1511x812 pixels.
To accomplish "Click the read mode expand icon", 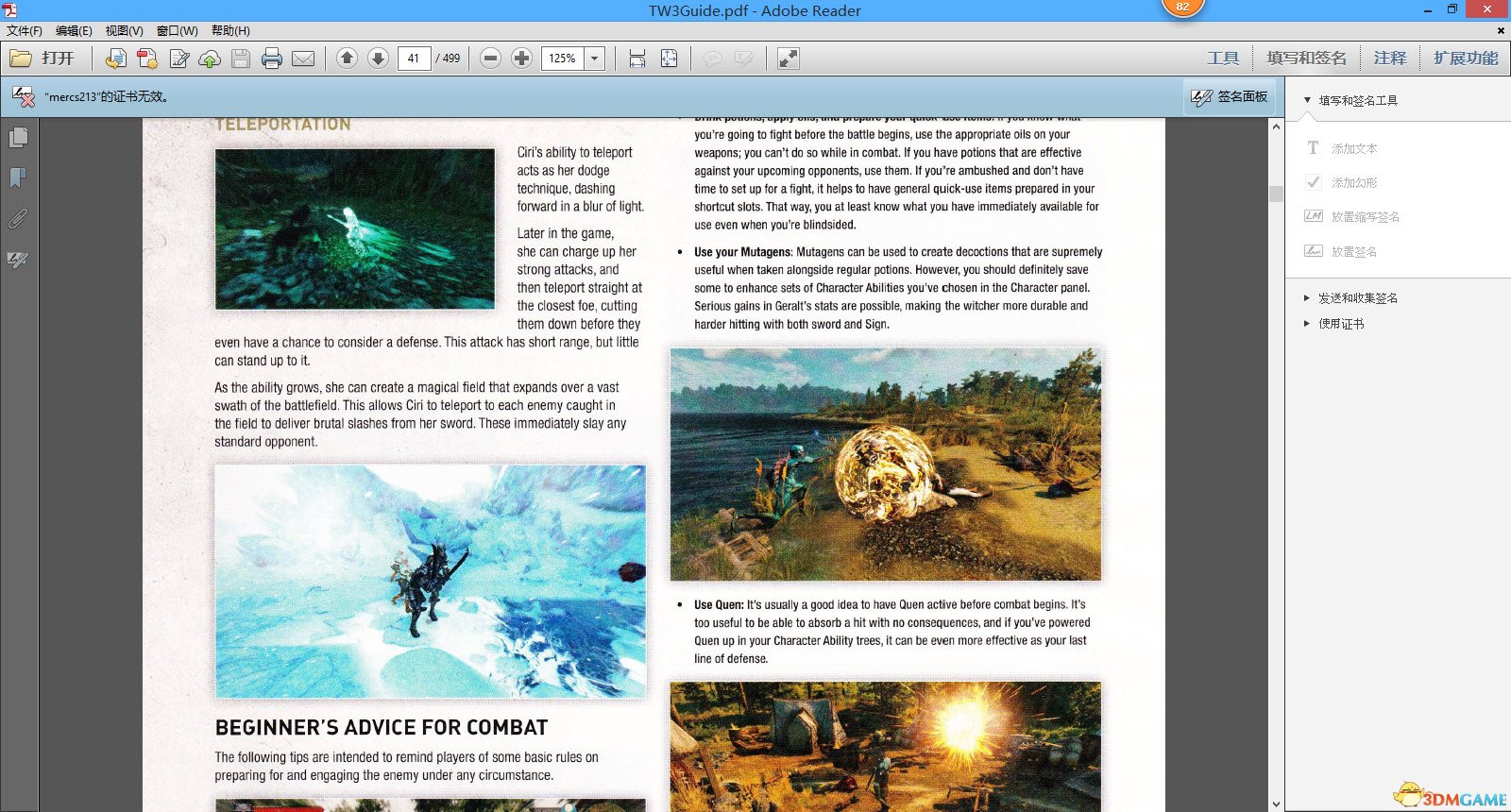I will tap(789, 59).
